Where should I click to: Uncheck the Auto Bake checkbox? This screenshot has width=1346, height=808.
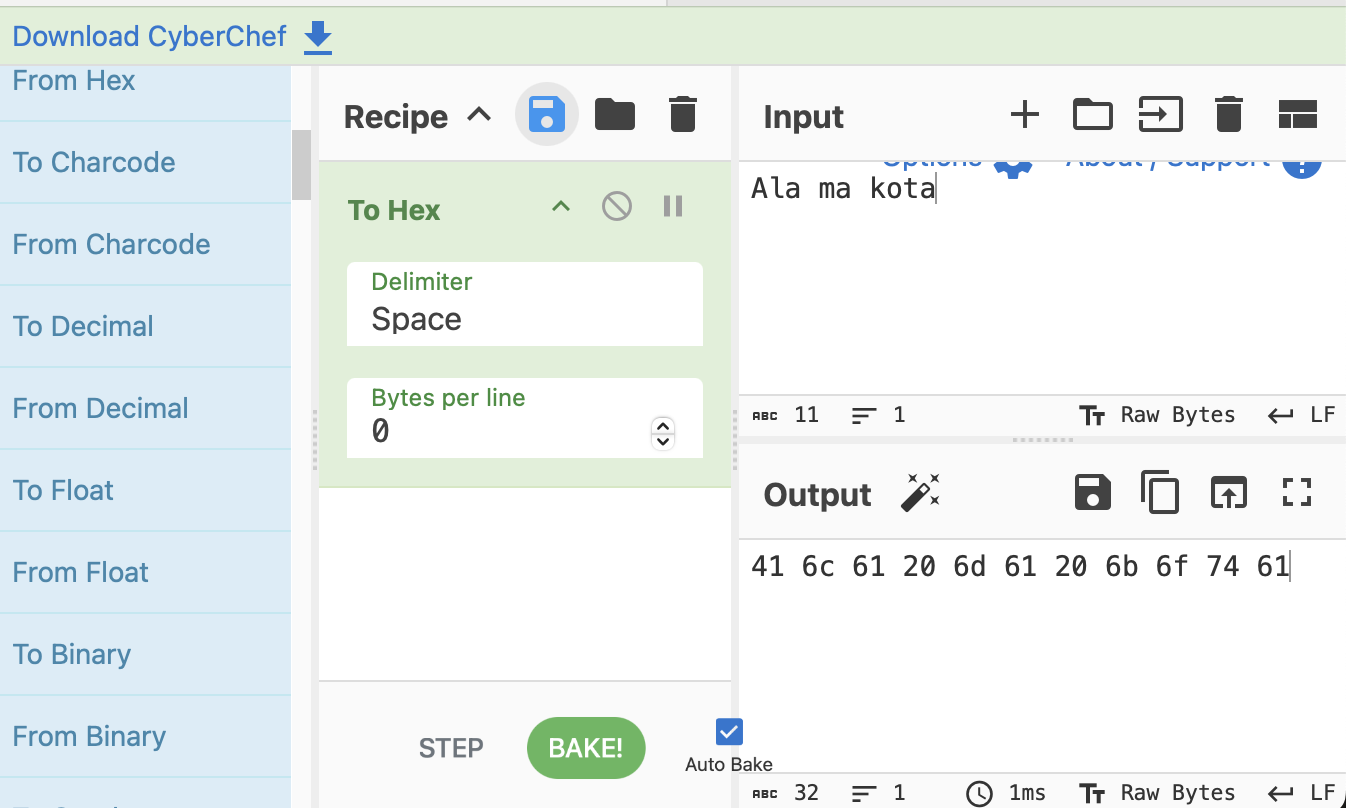[729, 732]
